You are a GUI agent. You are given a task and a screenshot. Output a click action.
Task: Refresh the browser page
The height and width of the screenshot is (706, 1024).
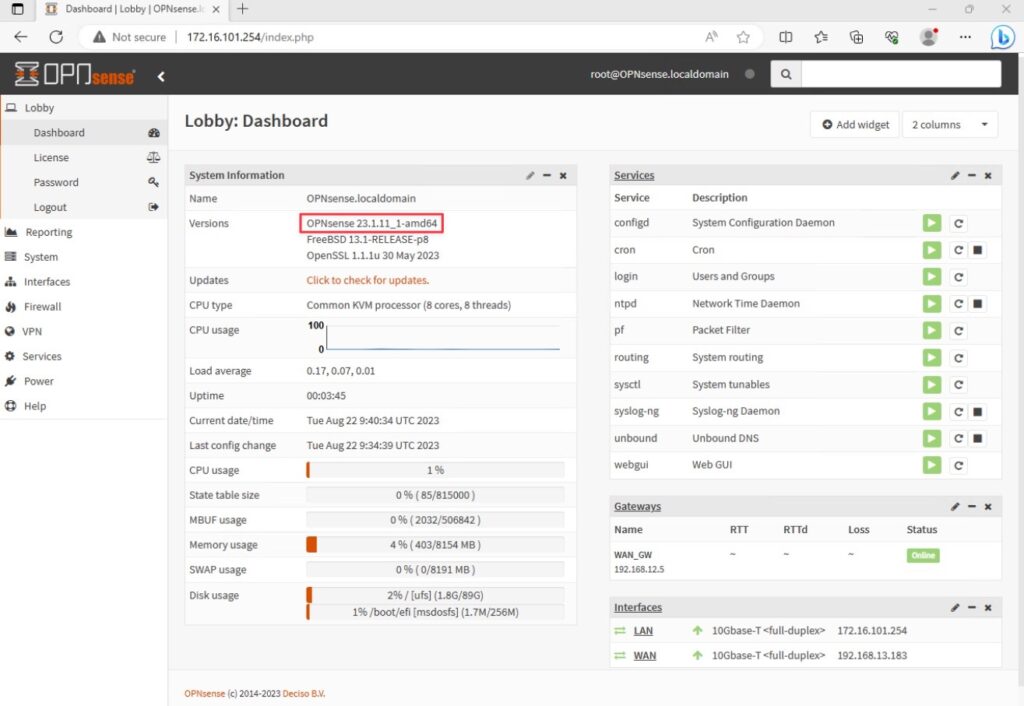[56, 37]
